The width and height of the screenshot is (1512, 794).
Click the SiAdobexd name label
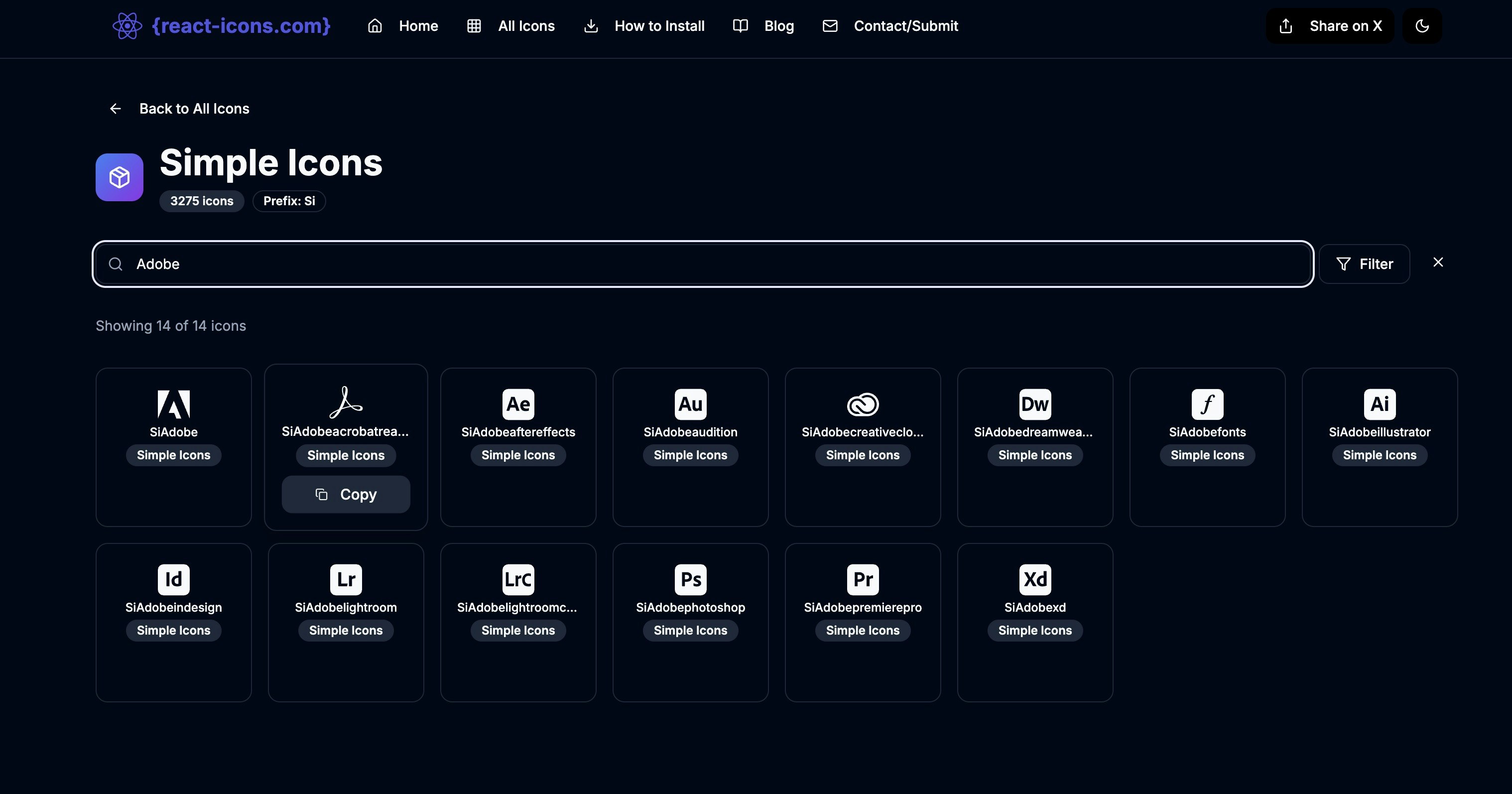click(x=1035, y=608)
